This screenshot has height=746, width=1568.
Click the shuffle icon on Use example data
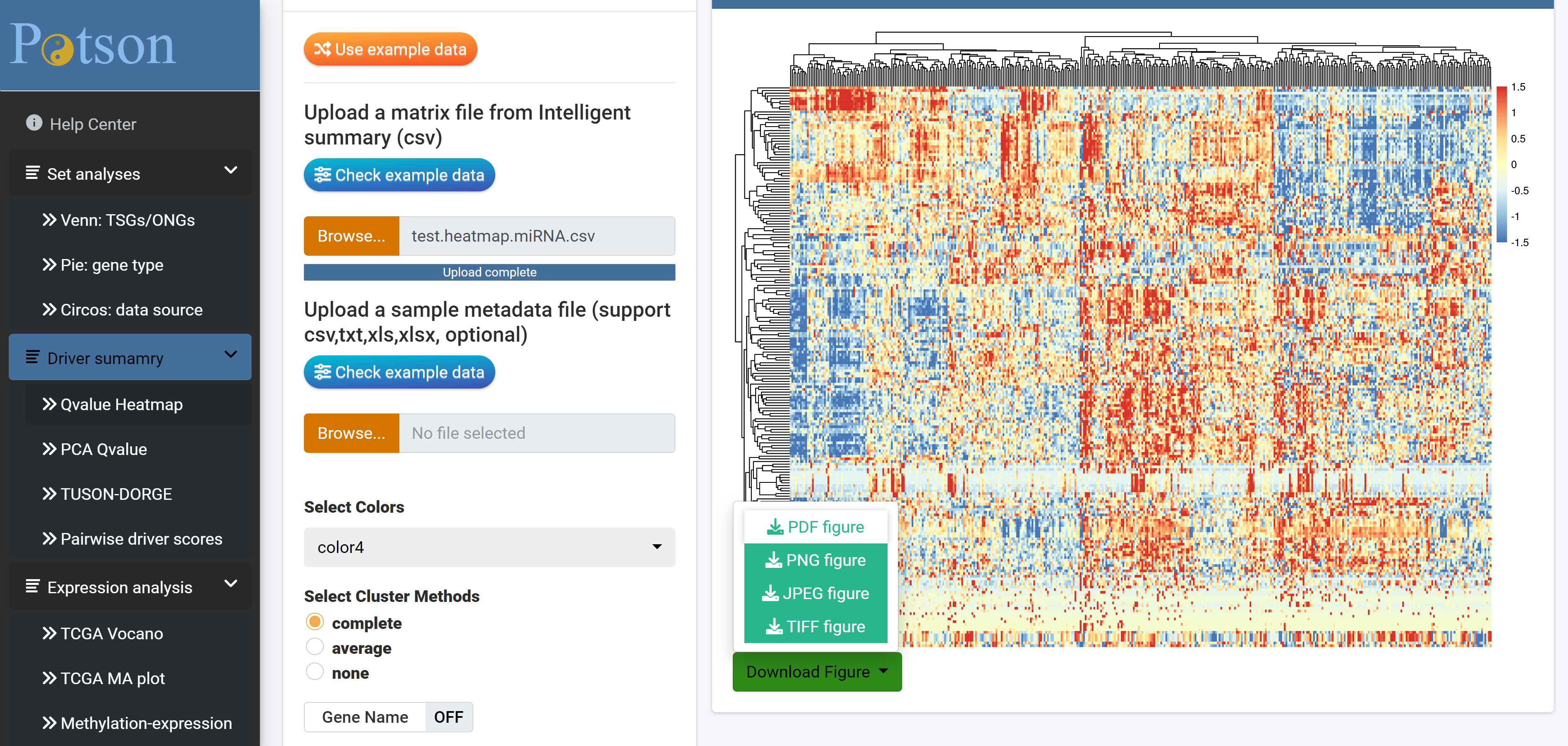point(322,49)
